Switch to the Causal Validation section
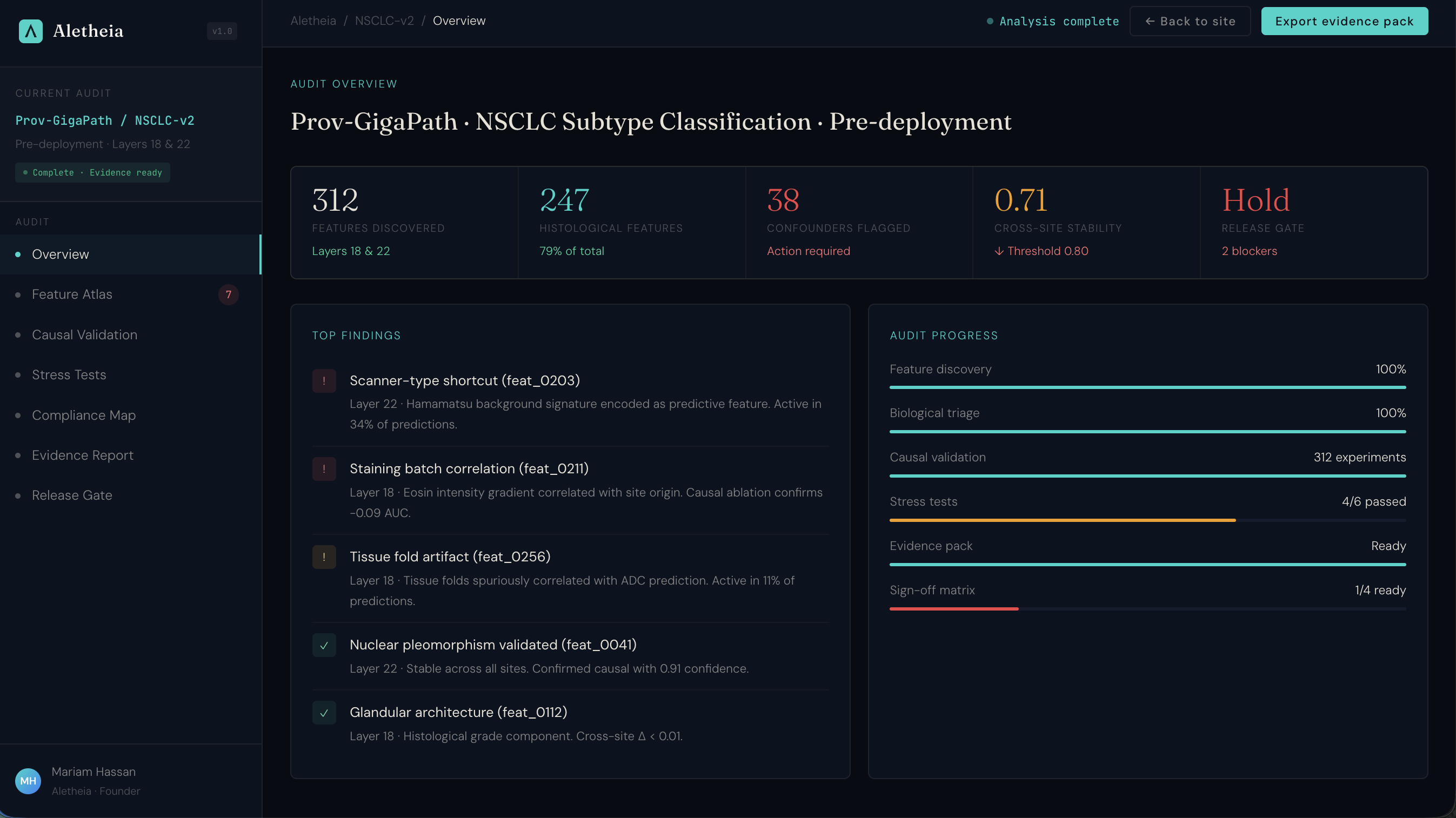Screen dimensions: 1456x818 pyautogui.click(x=84, y=334)
